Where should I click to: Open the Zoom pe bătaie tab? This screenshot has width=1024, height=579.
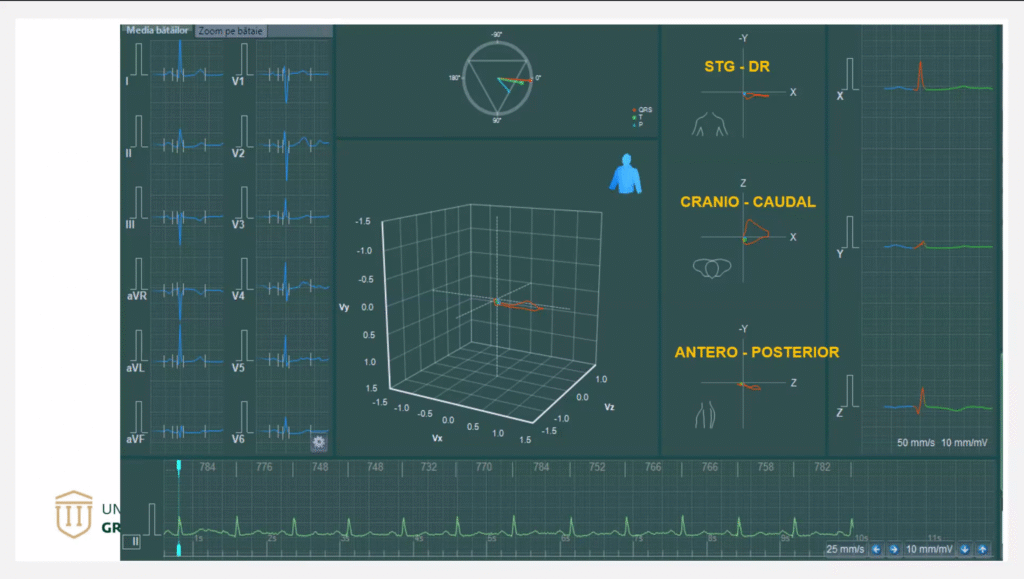[x=231, y=31]
